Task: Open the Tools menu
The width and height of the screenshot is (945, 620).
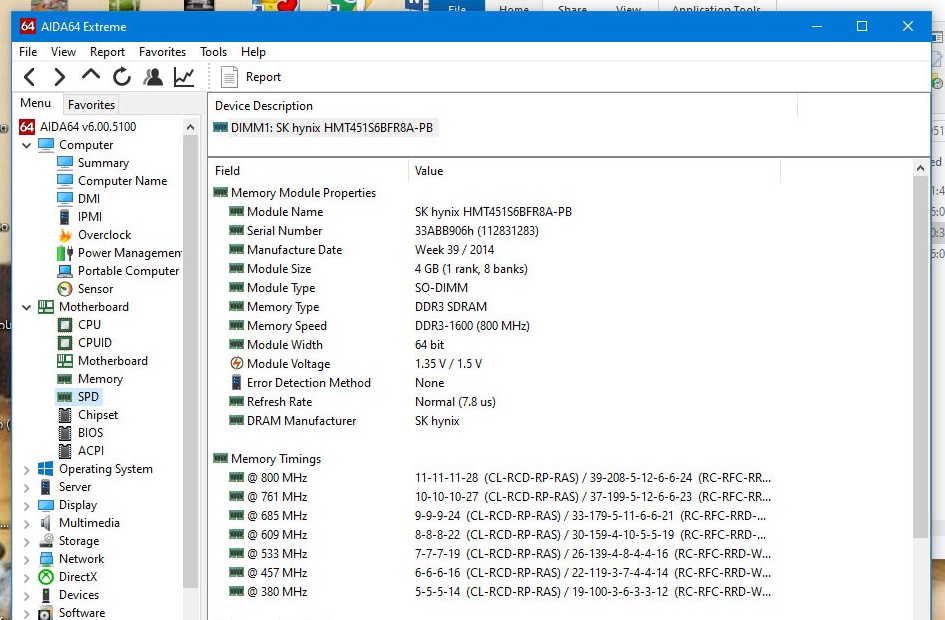Action: click(x=213, y=52)
